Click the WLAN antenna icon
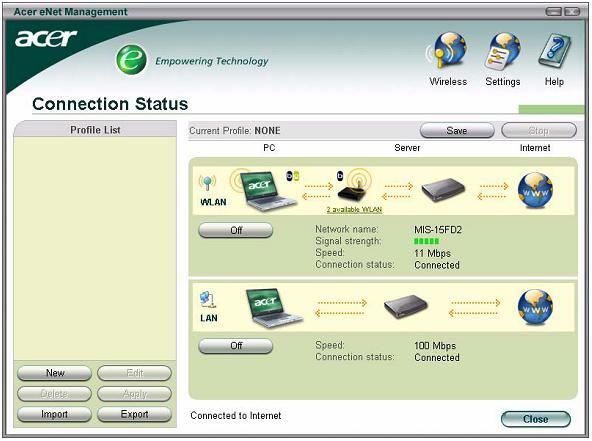Screen dimensions: 592x441 click(207, 183)
